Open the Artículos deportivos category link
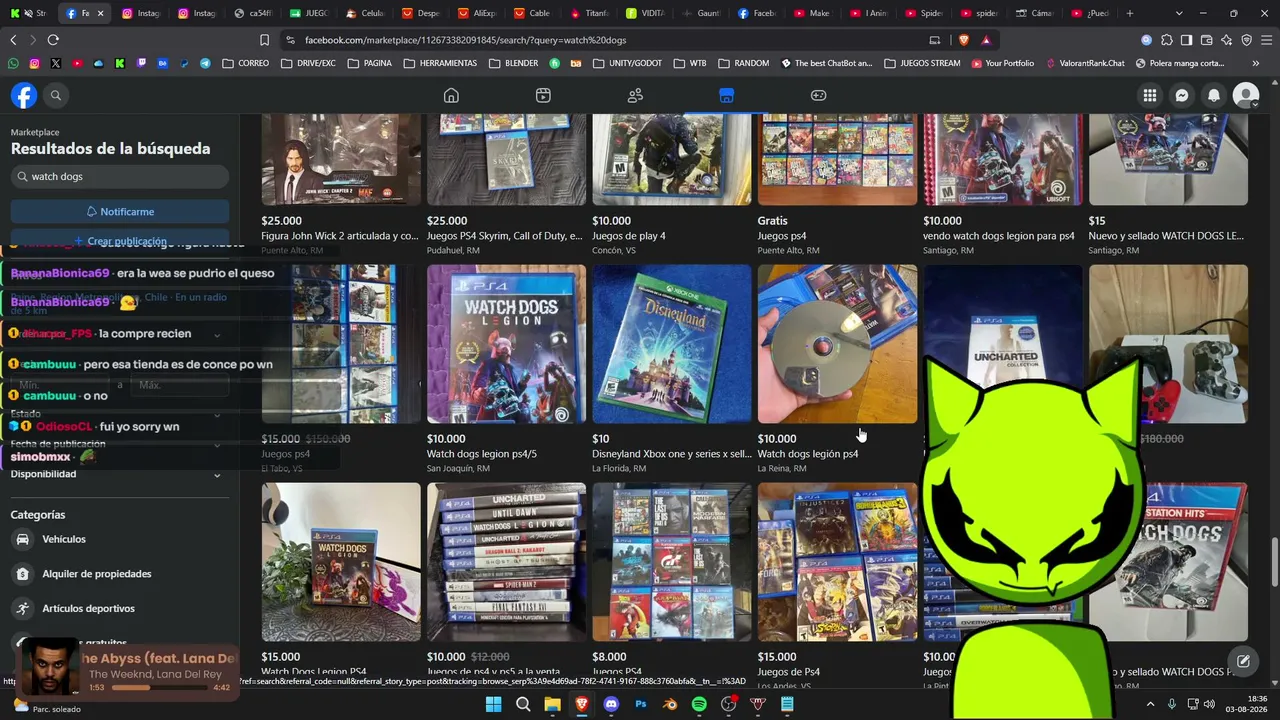Viewport: 1280px width, 720px height. click(x=88, y=608)
